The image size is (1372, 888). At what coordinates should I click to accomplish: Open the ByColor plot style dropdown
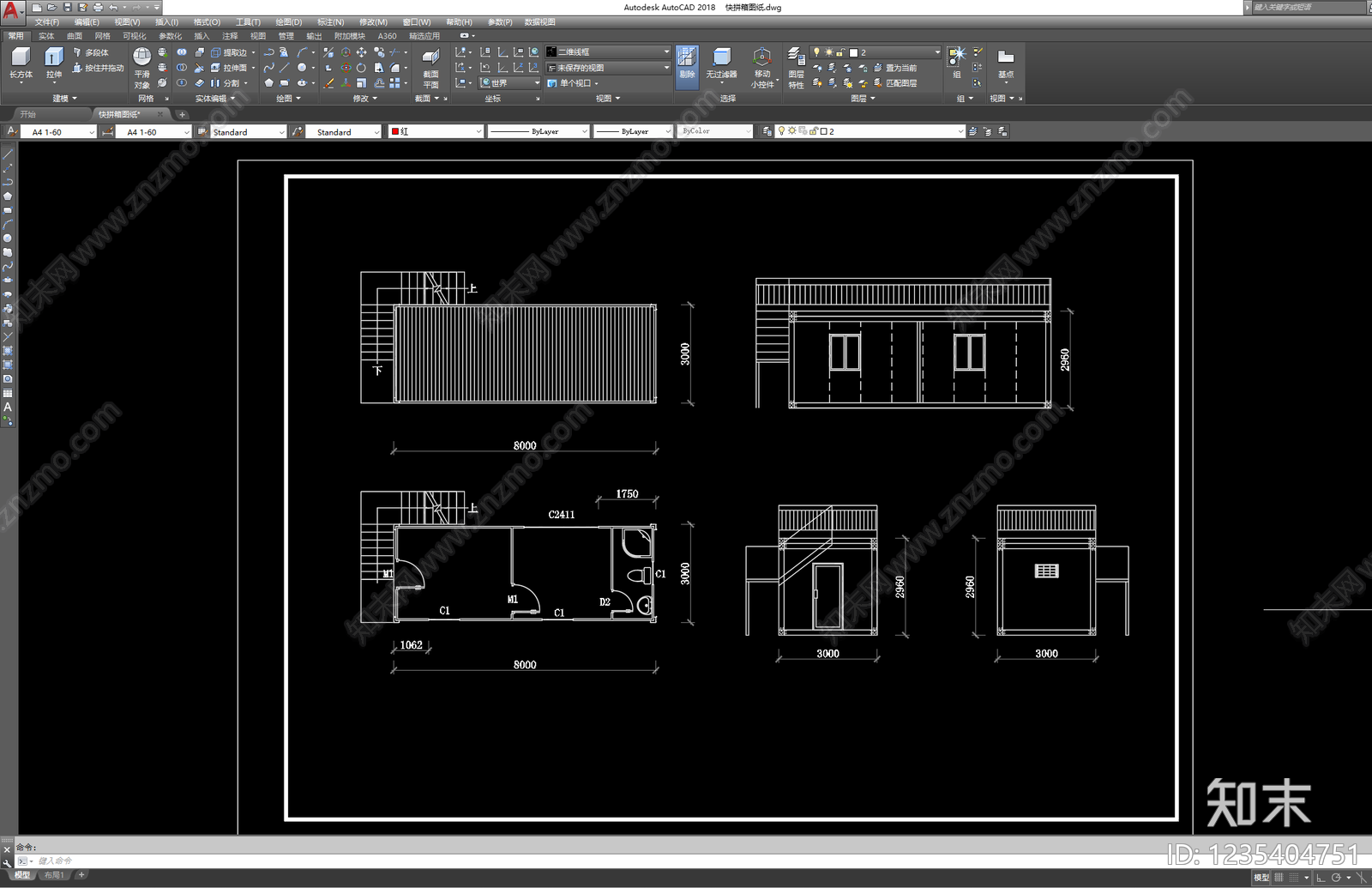[714, 131]
